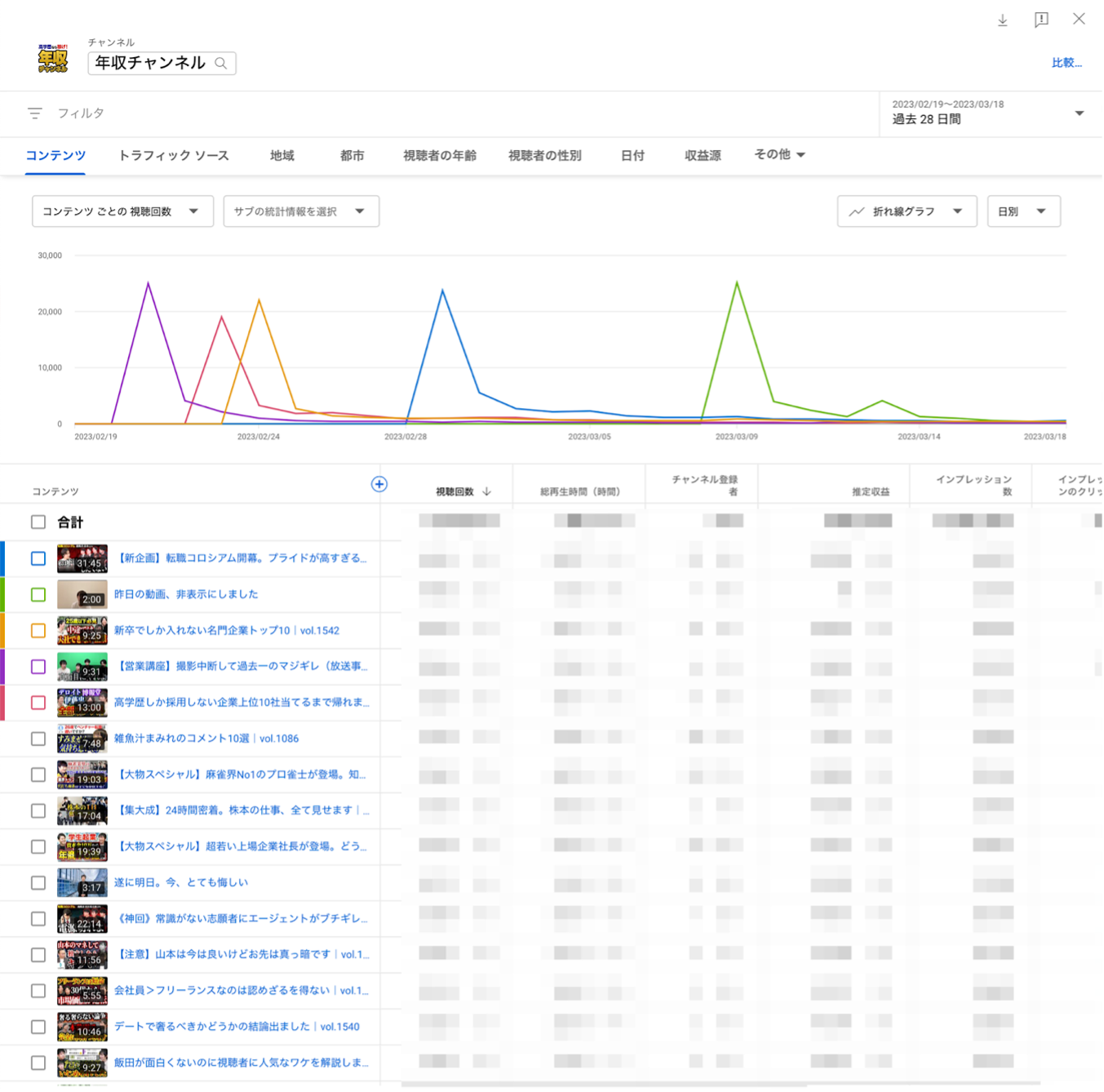Screen dimensions: 1104x1092
Task: Click the download icon in the top bar
Action: (1003, 20)
